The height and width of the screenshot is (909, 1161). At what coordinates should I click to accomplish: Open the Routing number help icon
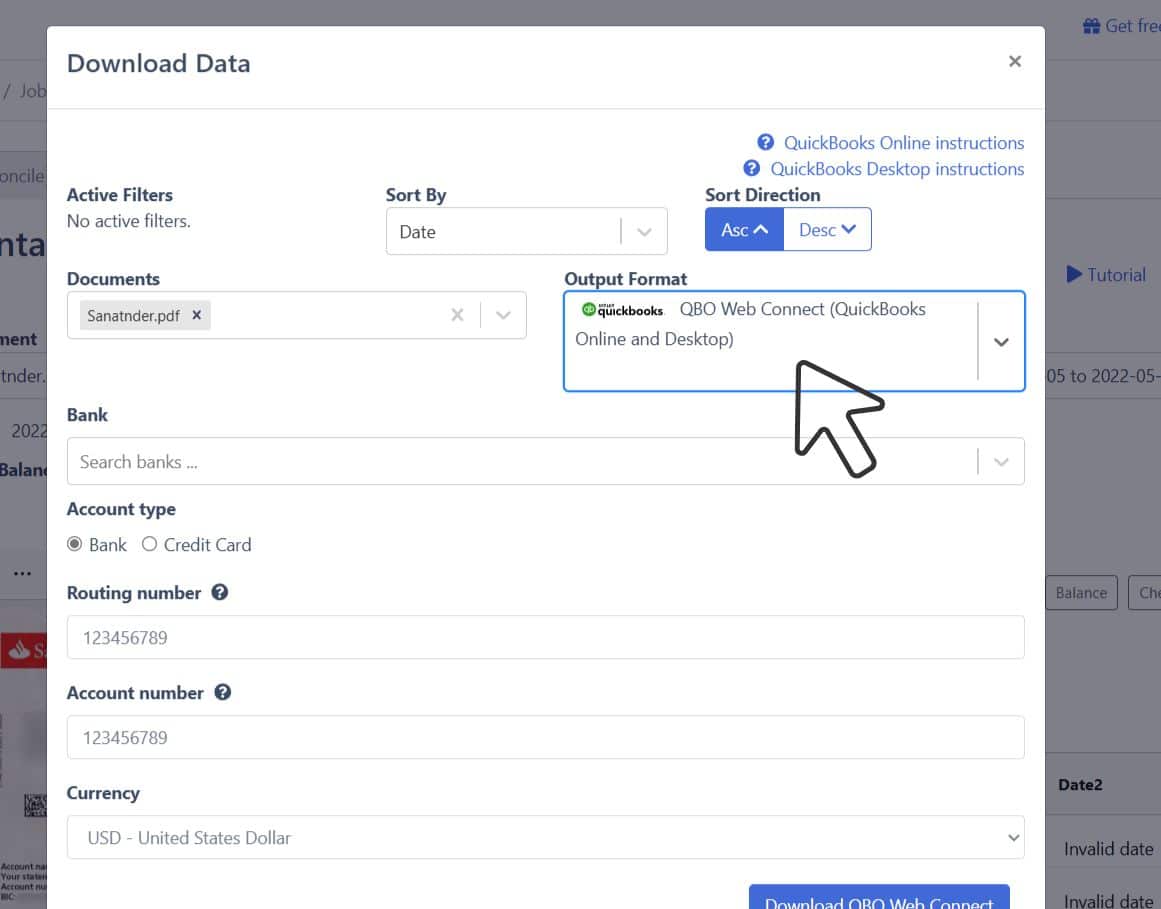pos(219,592)
